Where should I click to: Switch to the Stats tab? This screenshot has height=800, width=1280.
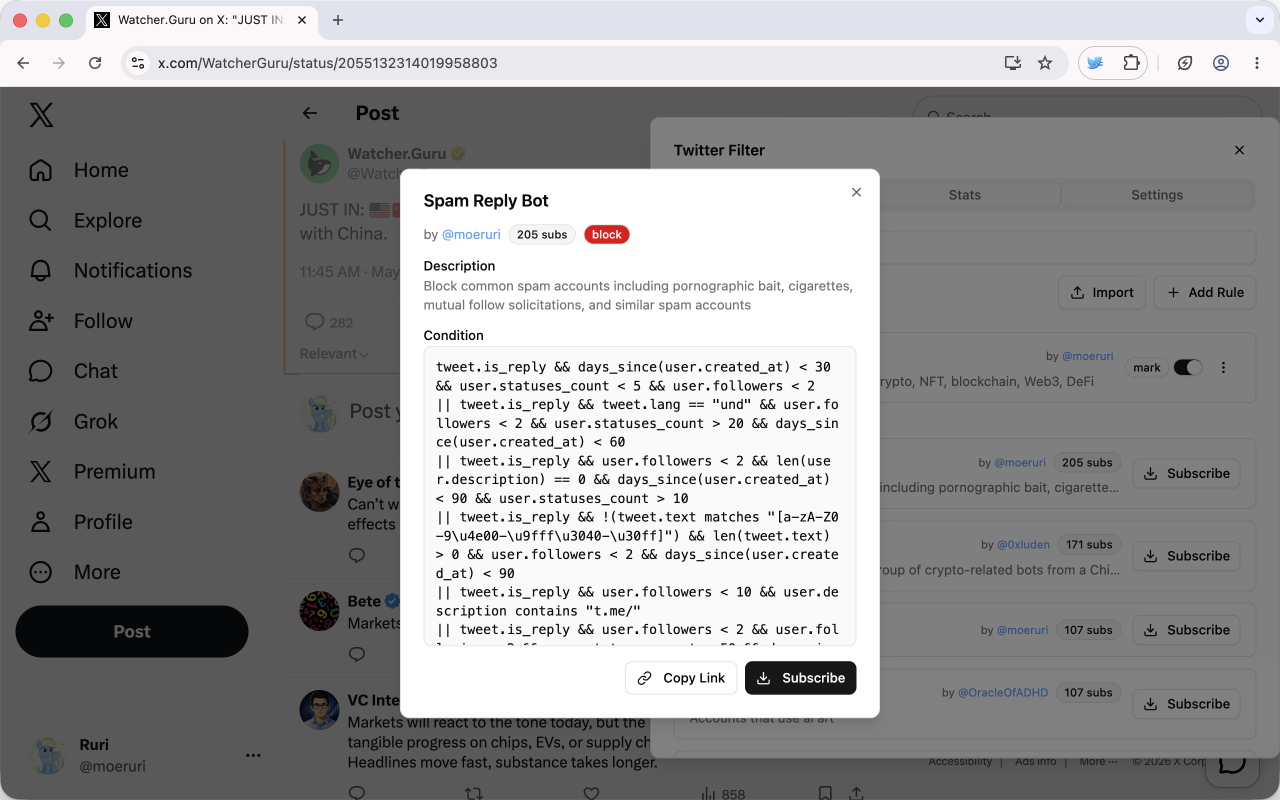point(965,195)
